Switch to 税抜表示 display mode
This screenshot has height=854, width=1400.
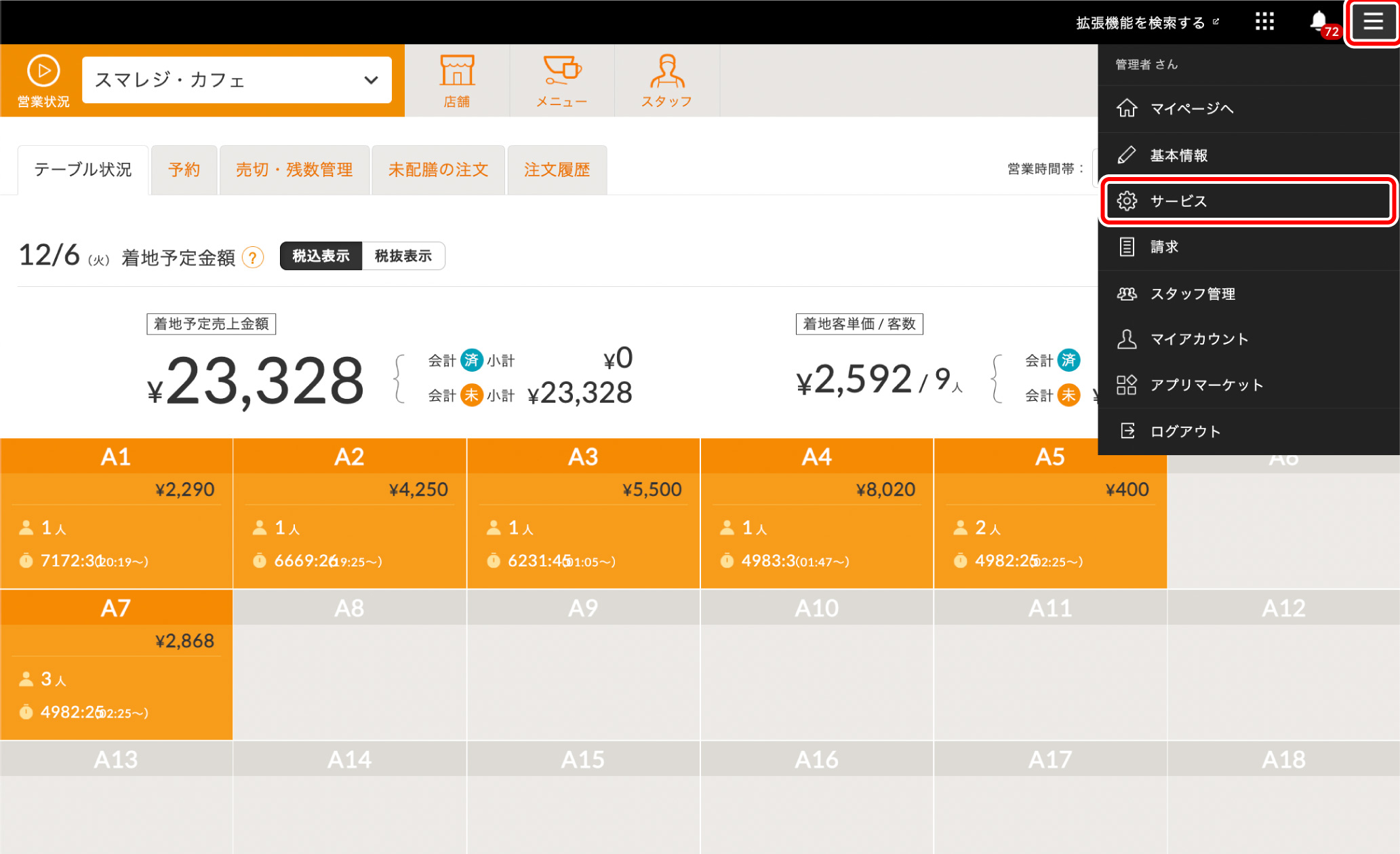pyautogui.click(x=403, y=256)
